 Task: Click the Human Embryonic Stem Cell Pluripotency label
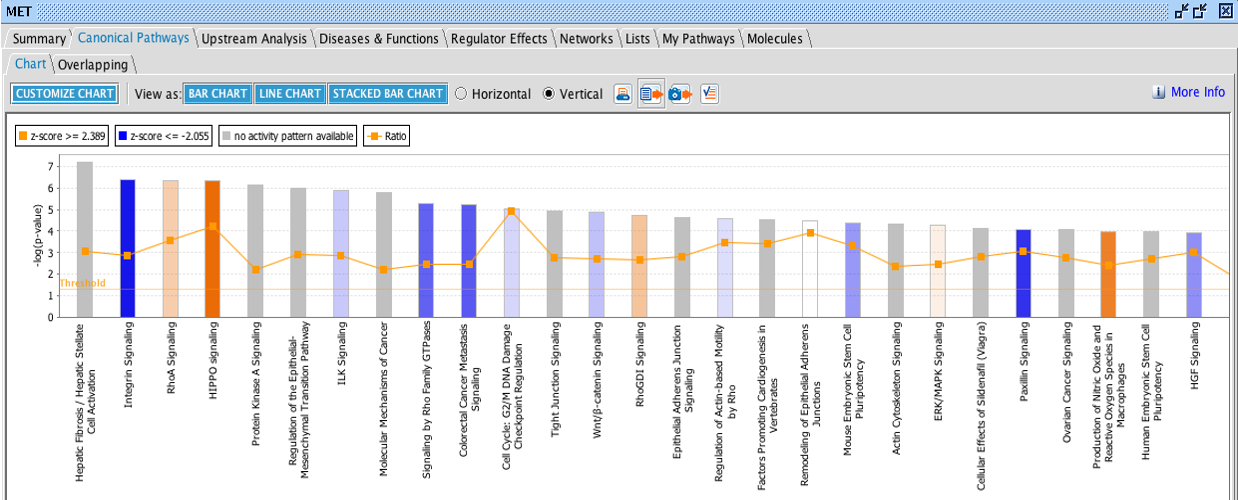tap(1151, 393)
